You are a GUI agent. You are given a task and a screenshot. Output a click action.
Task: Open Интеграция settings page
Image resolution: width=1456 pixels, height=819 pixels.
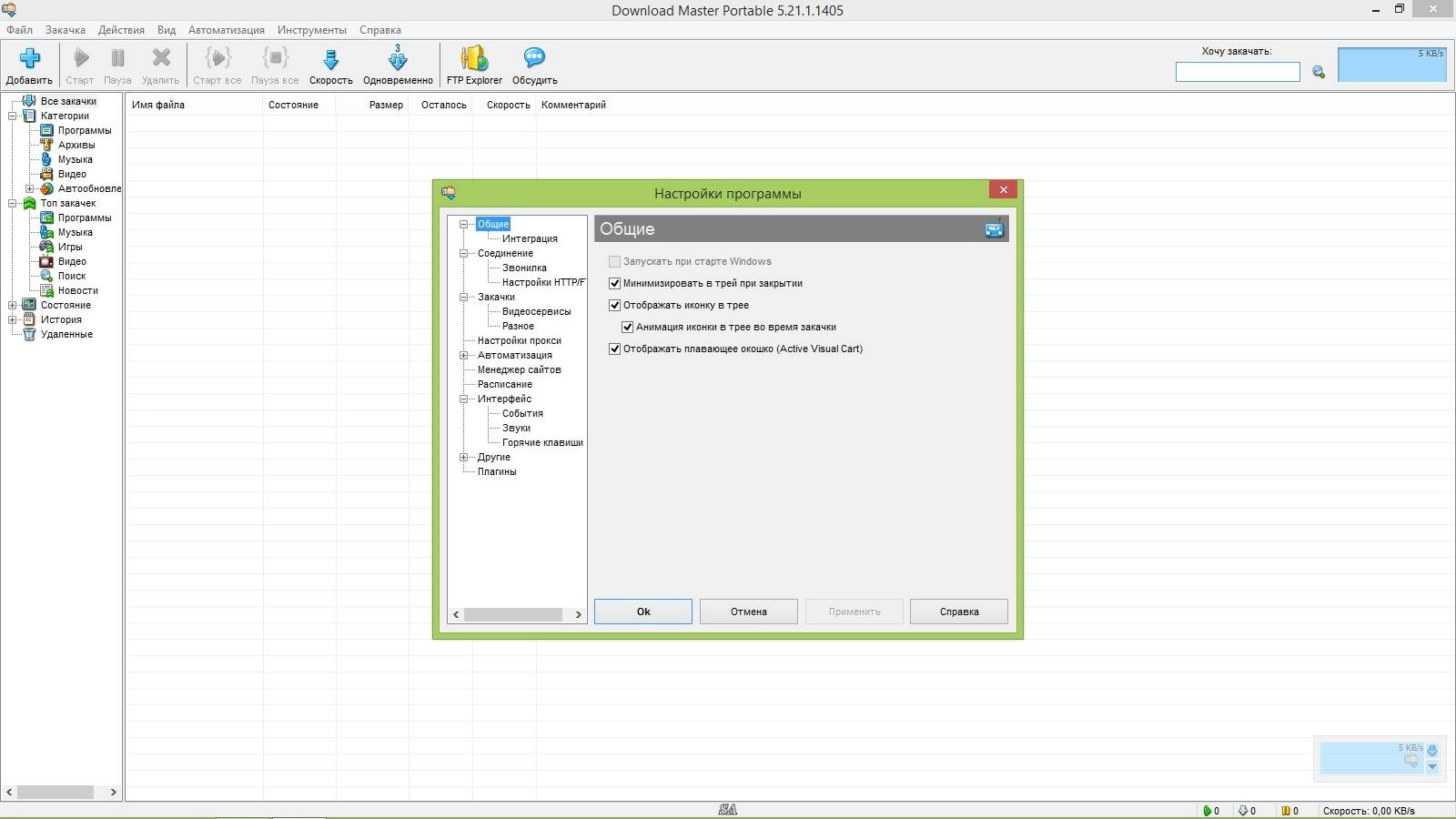tap(530, 238)
